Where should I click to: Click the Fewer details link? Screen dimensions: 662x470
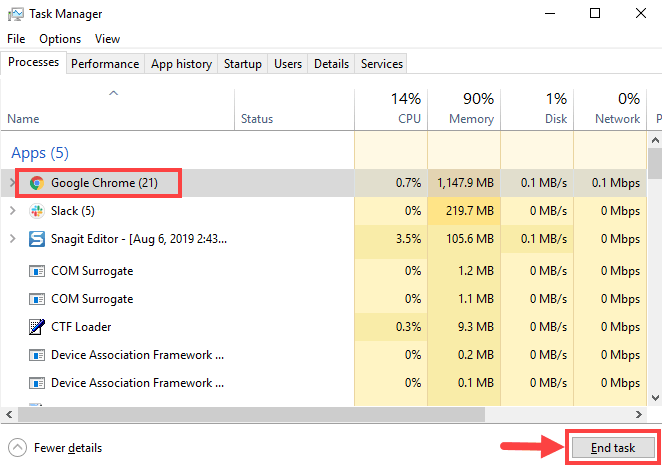(68, 448)
